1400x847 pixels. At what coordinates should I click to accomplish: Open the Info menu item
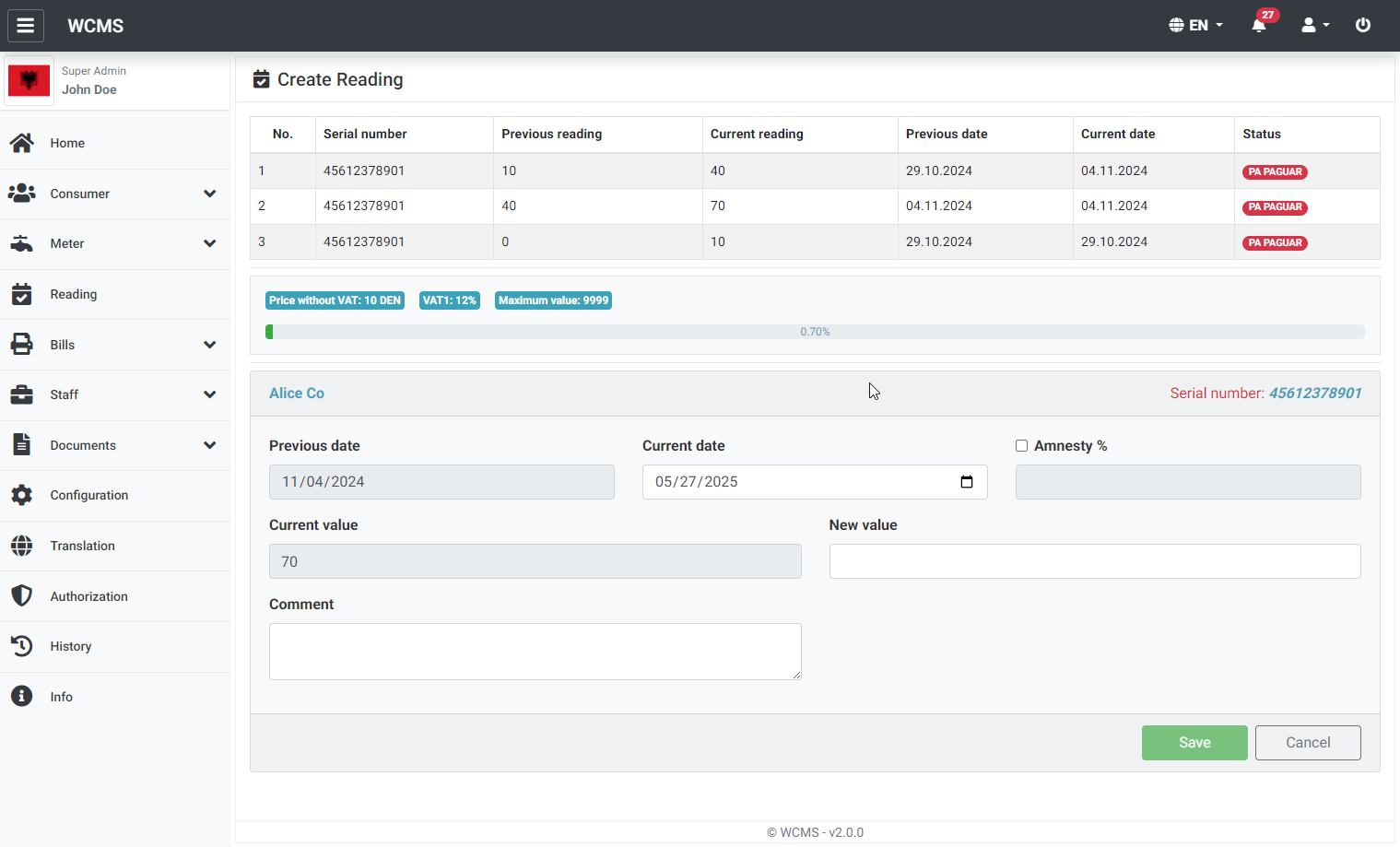(114, 697)
